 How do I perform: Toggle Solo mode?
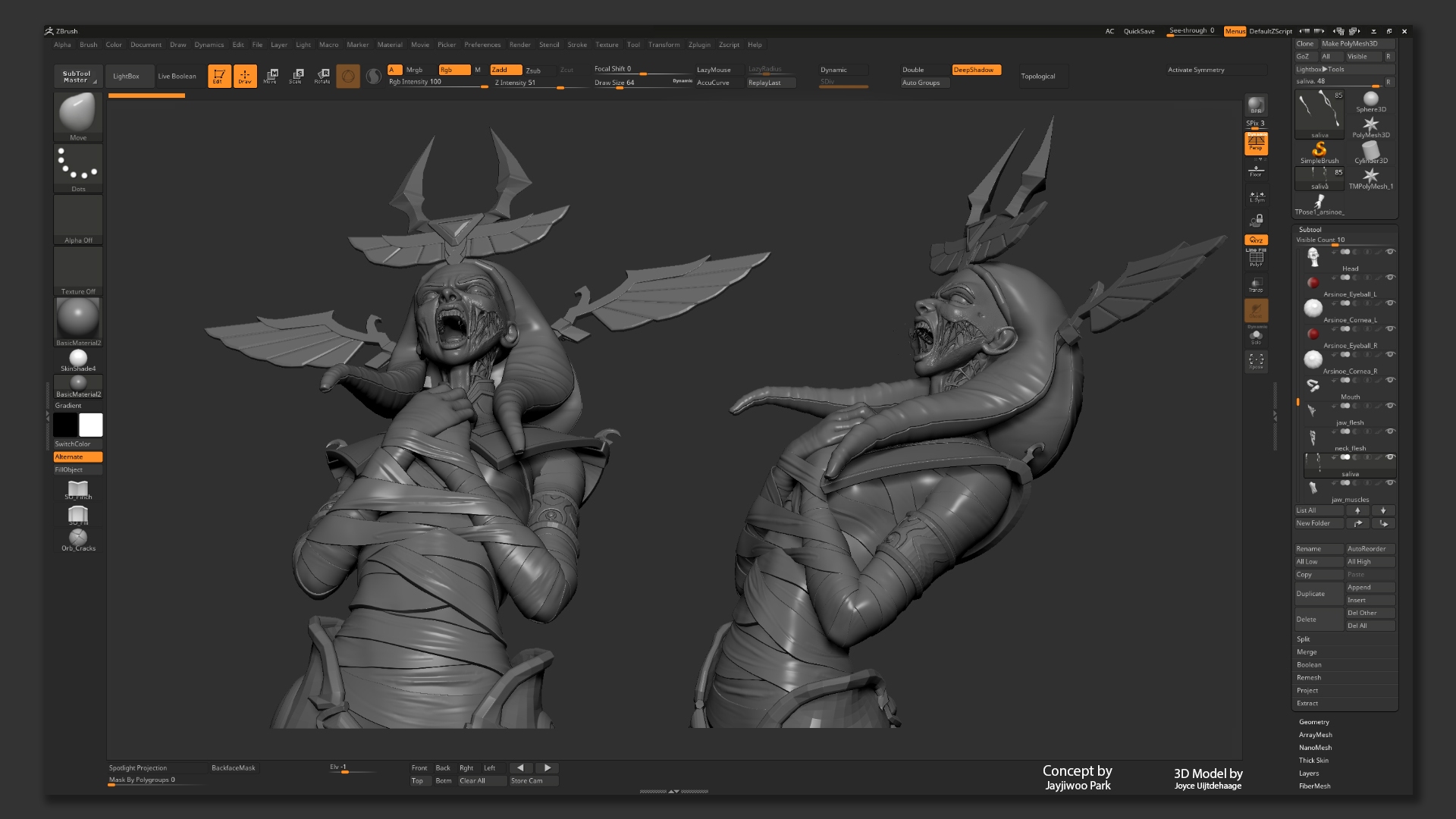(x=1256, y=335)
